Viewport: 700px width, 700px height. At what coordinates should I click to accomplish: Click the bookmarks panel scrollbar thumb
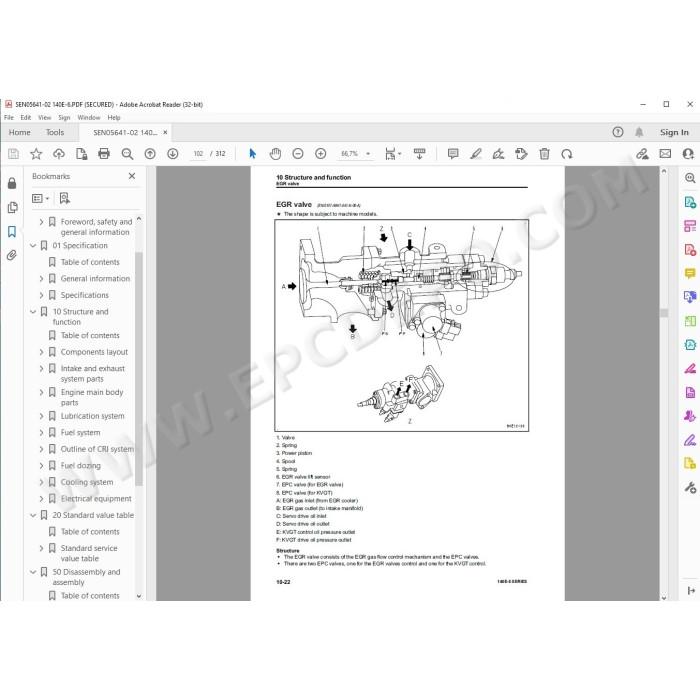pos(139,368)
